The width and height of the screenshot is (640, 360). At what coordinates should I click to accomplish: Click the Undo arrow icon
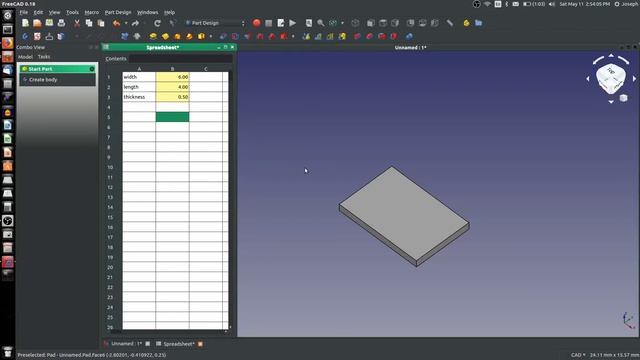tap(116, 23)
